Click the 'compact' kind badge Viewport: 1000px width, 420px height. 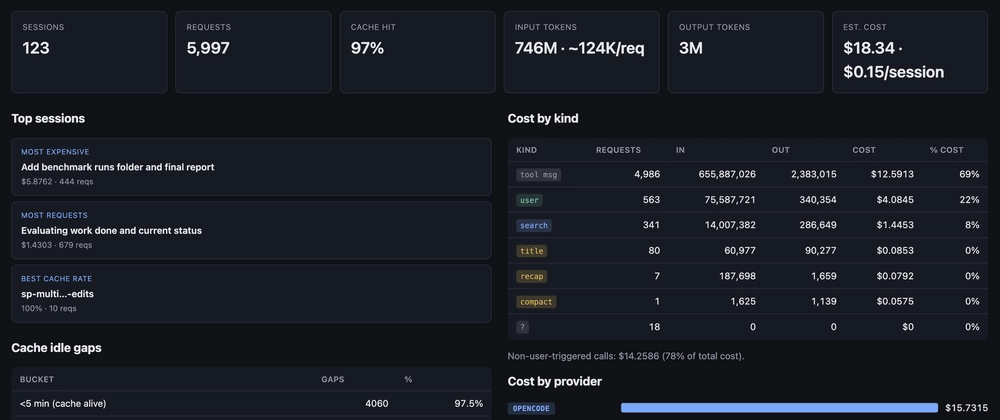point(536,302)
